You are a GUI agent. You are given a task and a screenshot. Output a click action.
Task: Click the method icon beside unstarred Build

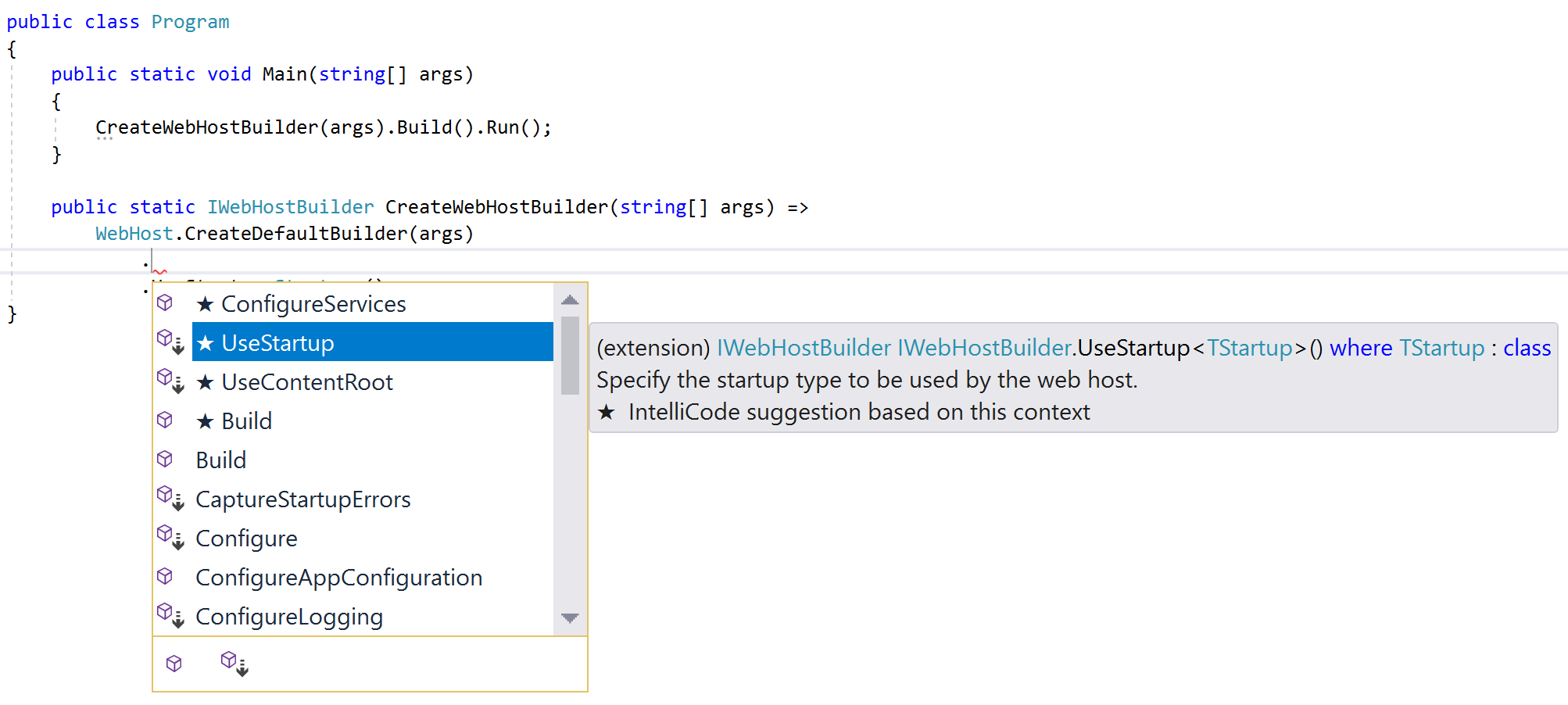tap(165, 459)
